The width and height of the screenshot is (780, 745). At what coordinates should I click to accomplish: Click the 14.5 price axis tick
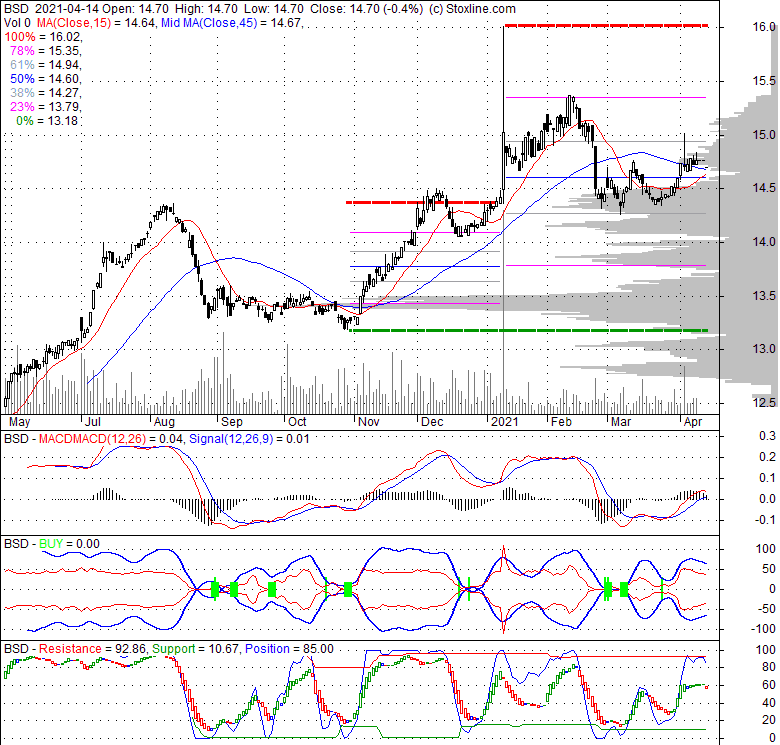764,188
